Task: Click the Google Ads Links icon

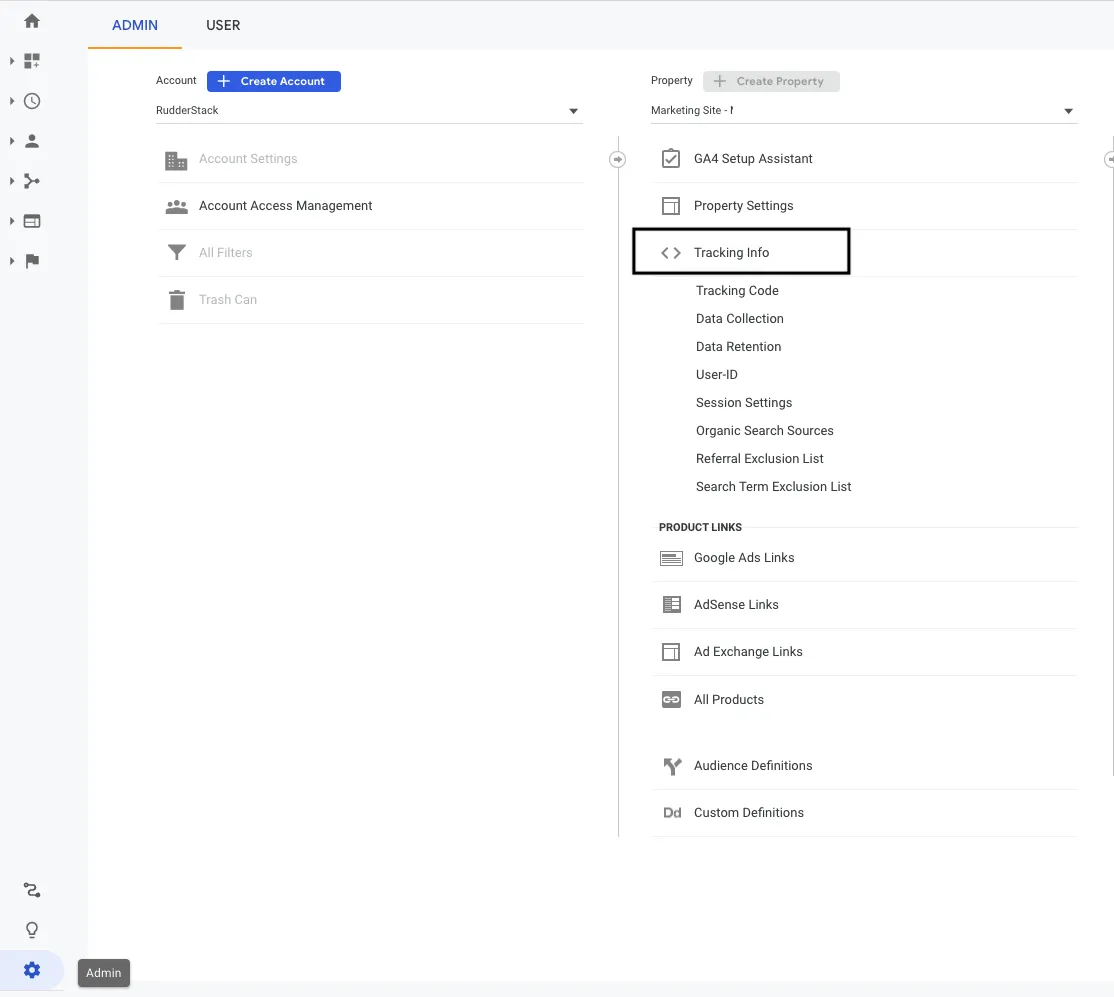Action: [x=671, y=559]
